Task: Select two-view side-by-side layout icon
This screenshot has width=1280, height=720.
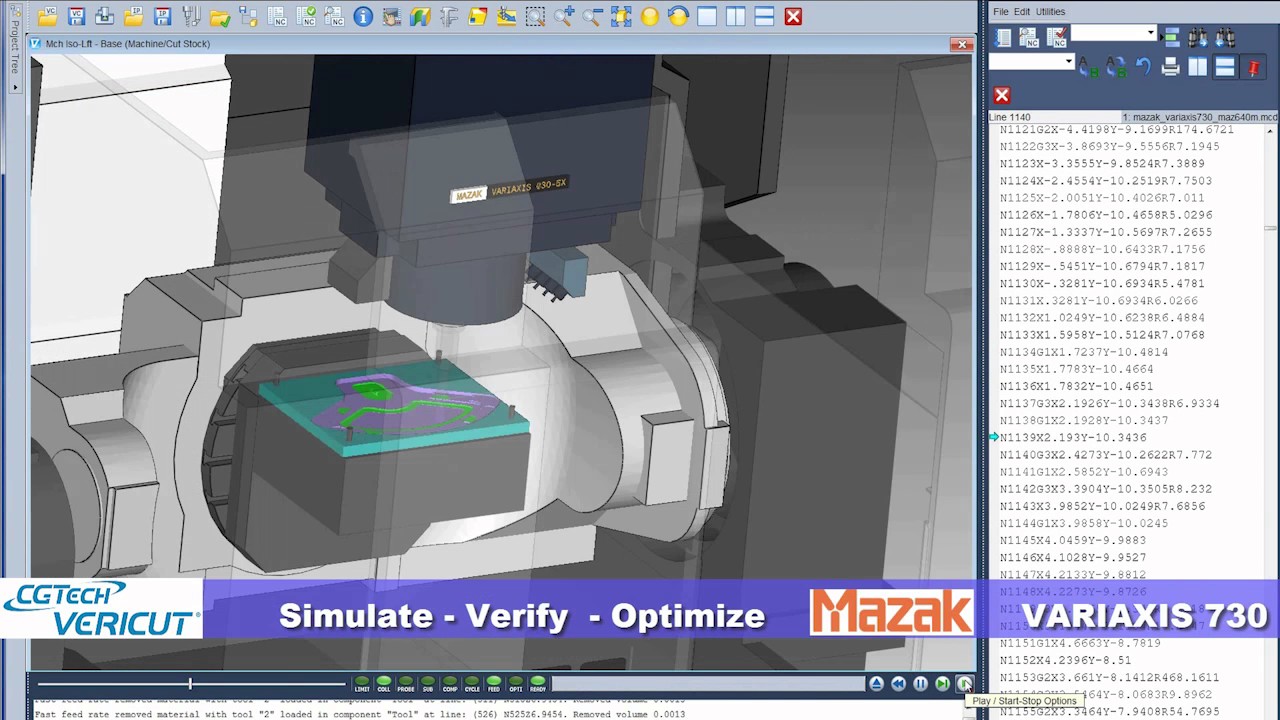Action: (735, 16)
